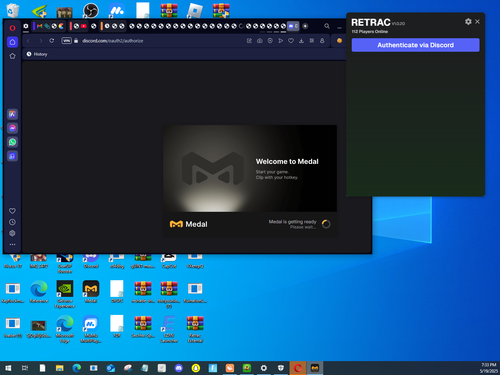Select the 112 Players Online text

(370, 32)
